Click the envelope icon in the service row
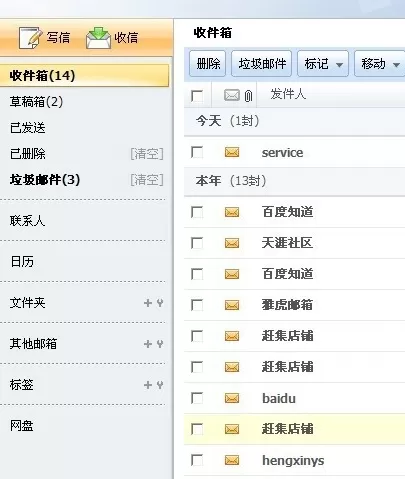The image size is (405, 479). click(x=232, y=153)
